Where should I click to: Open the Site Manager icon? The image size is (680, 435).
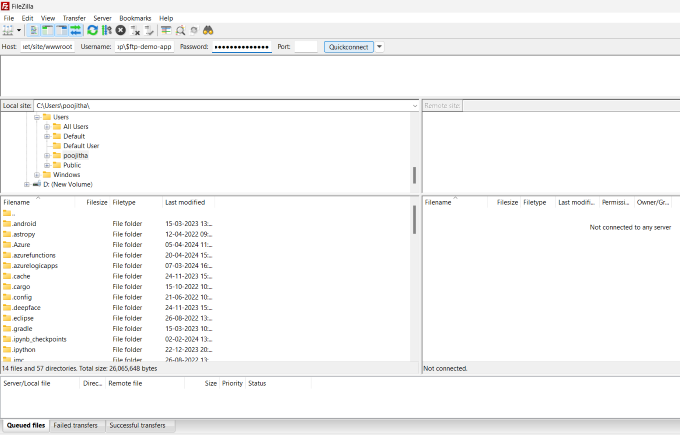9,31
